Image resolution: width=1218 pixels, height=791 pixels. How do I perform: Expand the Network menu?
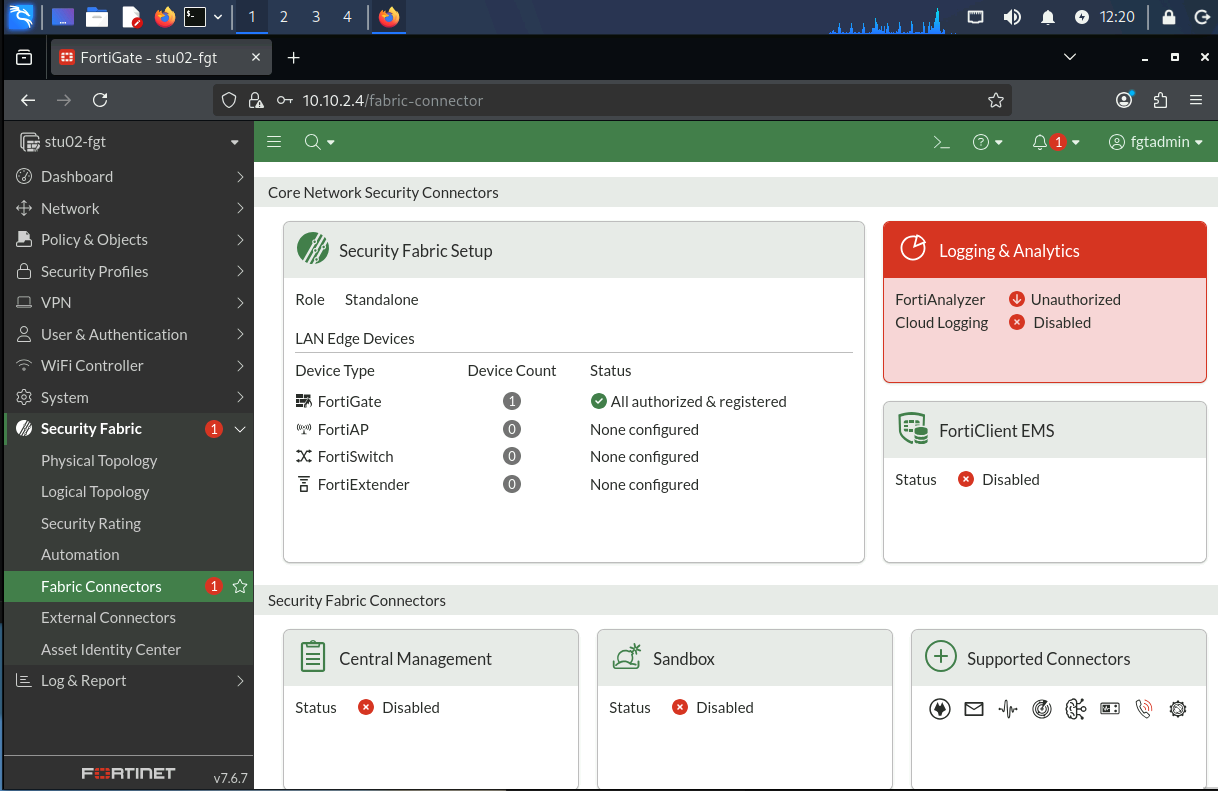point(127,208)
